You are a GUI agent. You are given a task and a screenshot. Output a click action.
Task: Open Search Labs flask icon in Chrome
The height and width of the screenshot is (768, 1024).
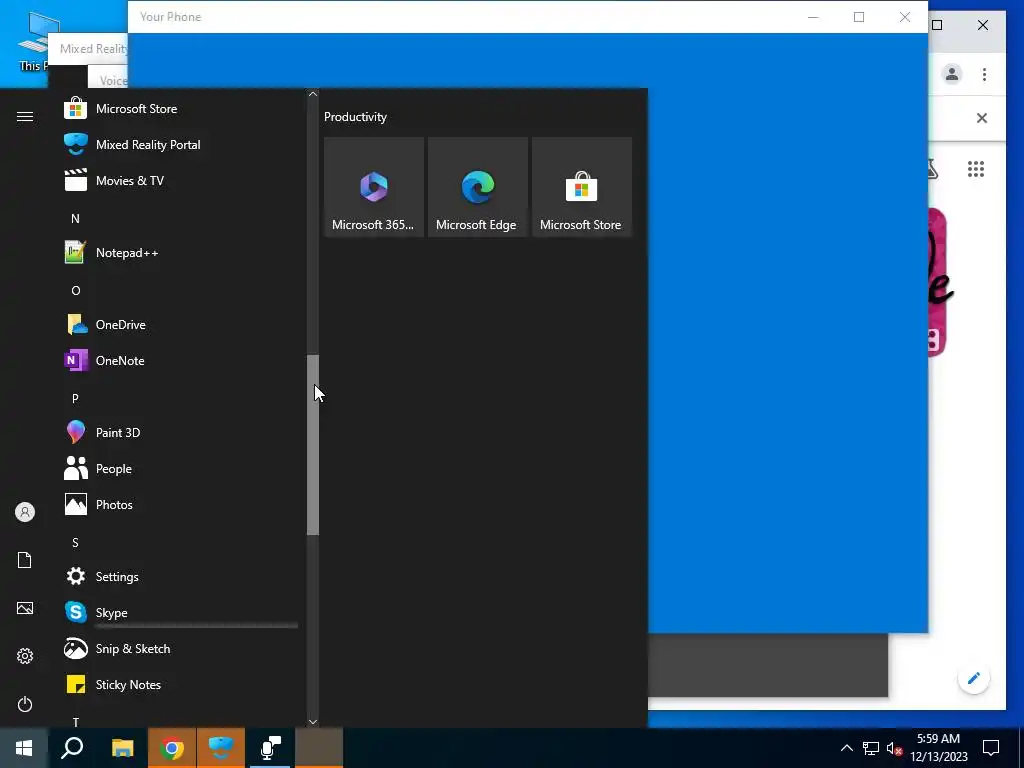click(x=933, y=169)
